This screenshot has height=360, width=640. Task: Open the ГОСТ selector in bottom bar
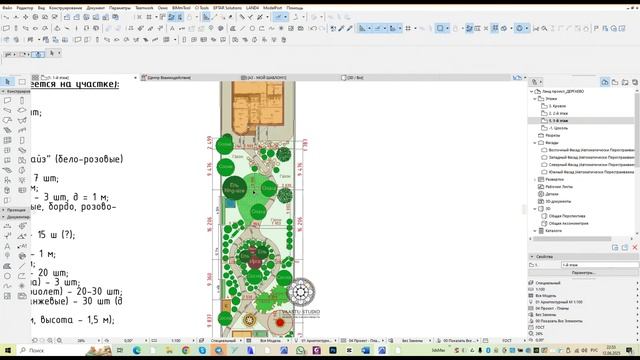pos(506,340)
